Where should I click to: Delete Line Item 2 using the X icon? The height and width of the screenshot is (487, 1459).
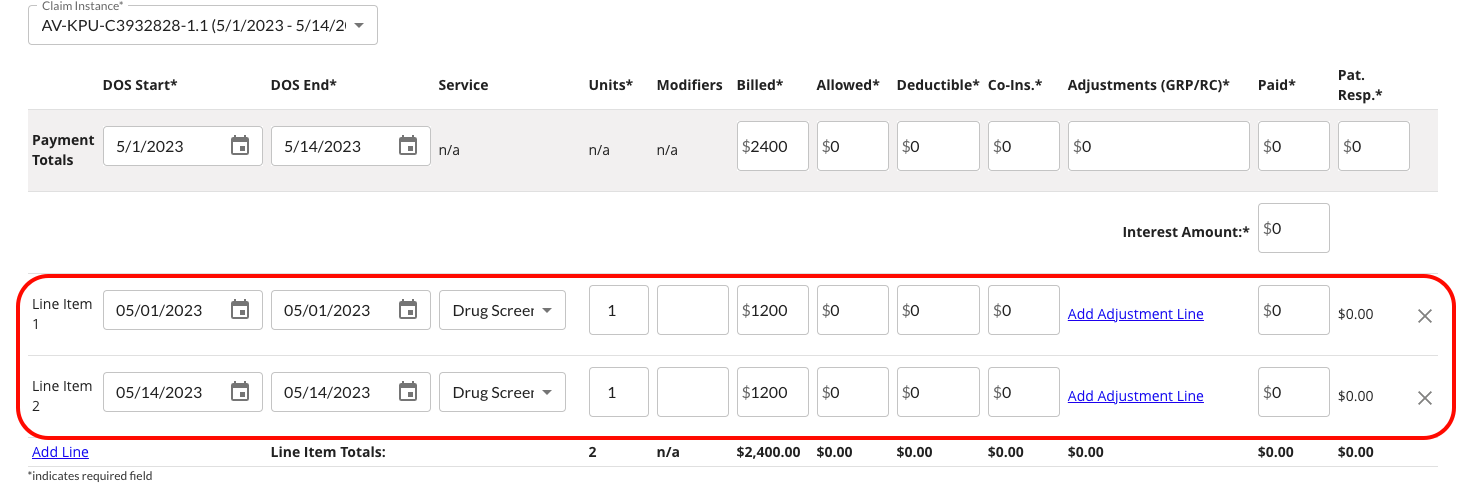click(x=1425, y=398)
